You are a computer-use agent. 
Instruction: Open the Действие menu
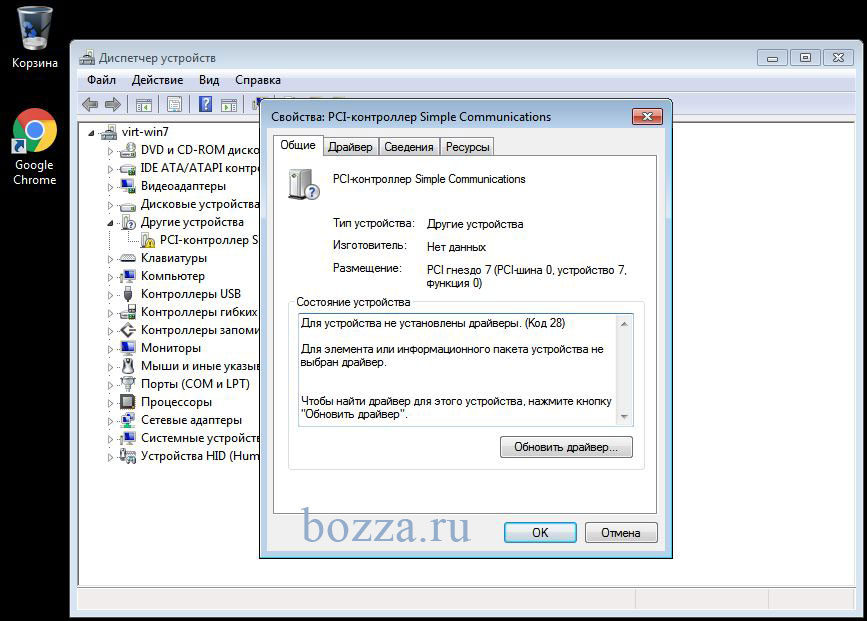(157, 80)
